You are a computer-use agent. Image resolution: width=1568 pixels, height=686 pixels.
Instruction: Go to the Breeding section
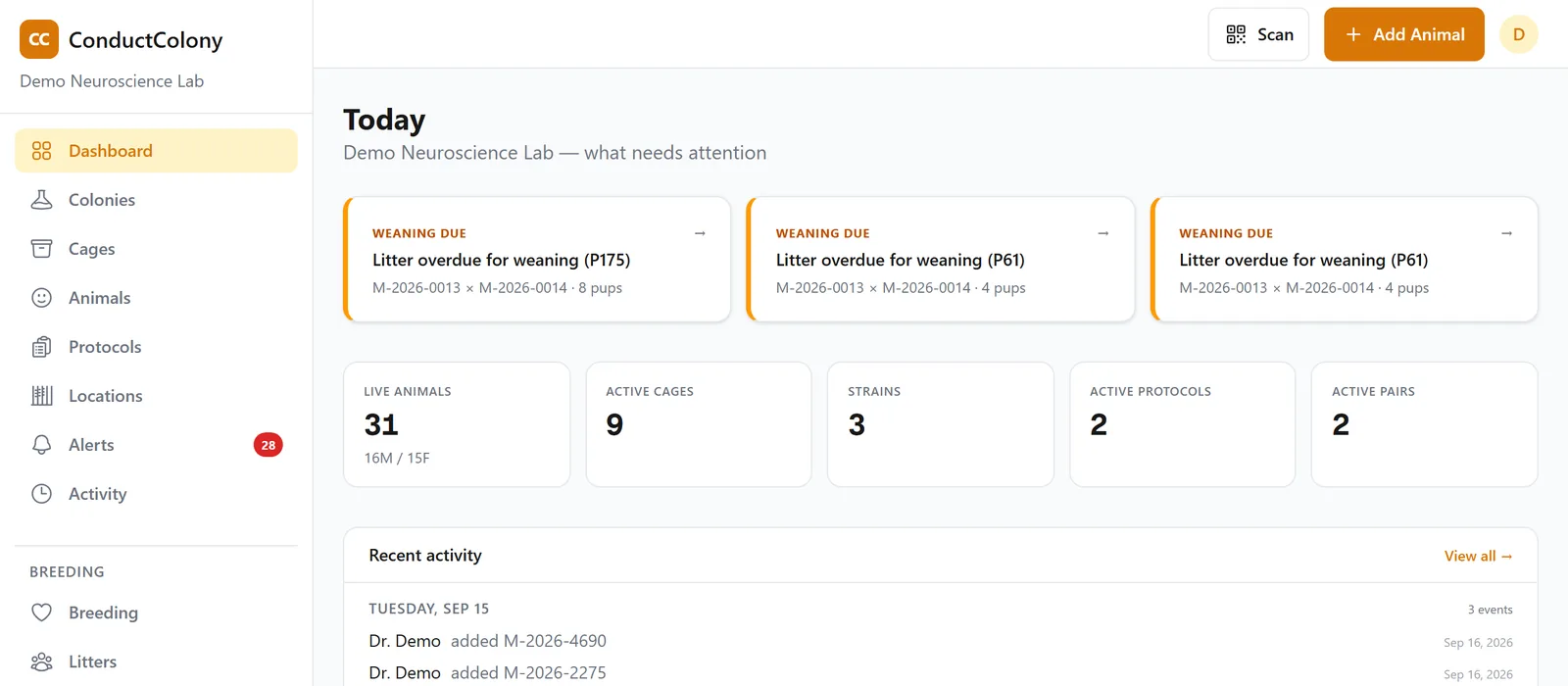pos(156,612)
